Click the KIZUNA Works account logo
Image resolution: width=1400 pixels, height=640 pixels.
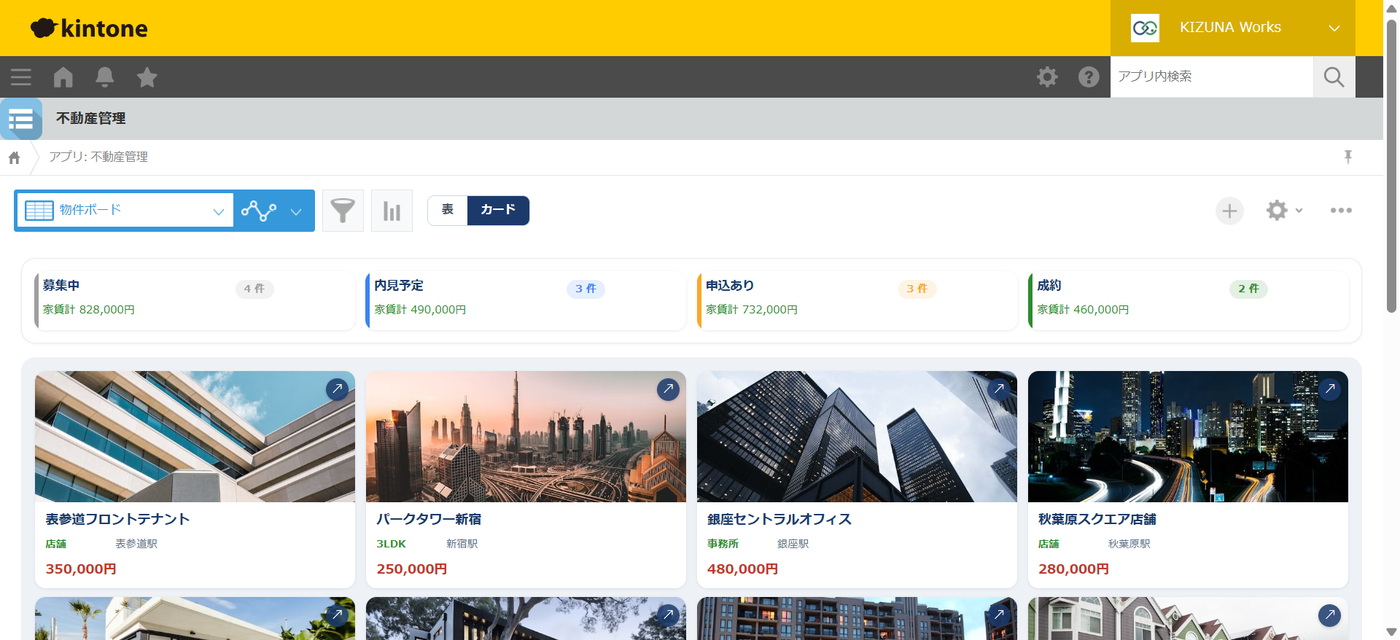coord(1145,28)
